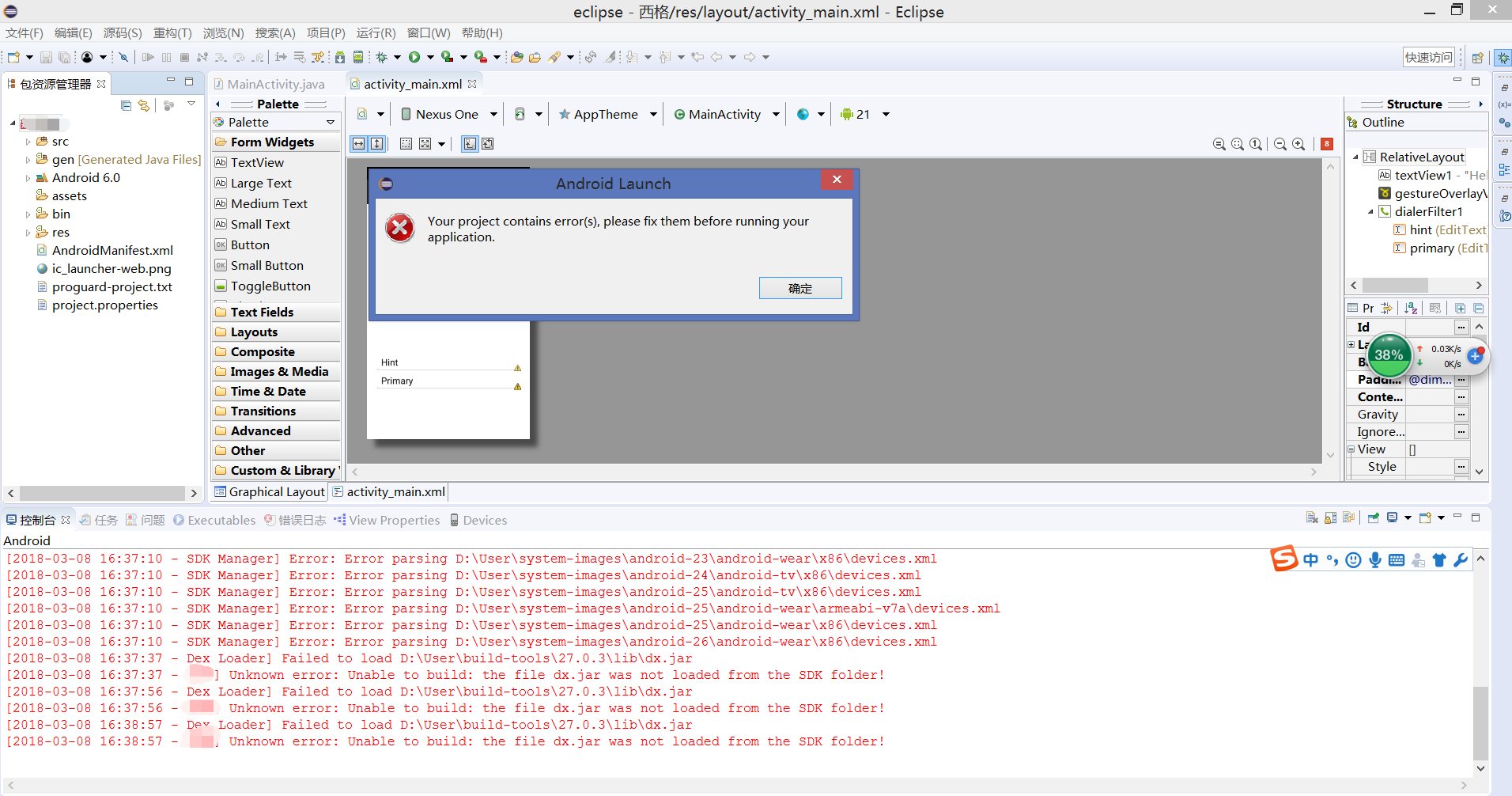The height and width of the screenshot is (796, 1512).
Task: Close the Android Launch error dialog
Action: pyautogui.click(x=837, y=180)
